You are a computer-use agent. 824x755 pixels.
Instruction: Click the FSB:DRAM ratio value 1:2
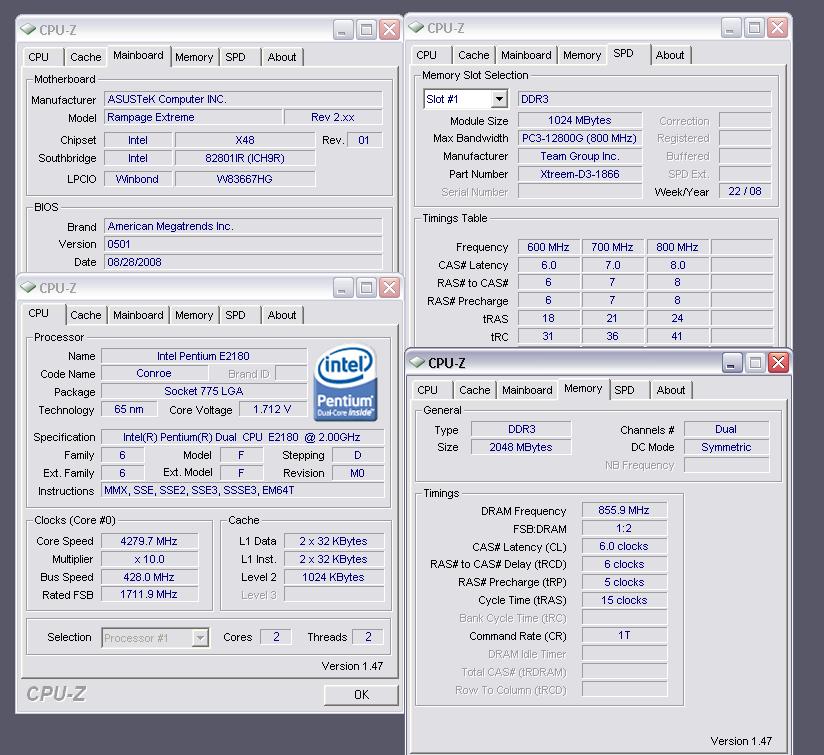[624, 529]
